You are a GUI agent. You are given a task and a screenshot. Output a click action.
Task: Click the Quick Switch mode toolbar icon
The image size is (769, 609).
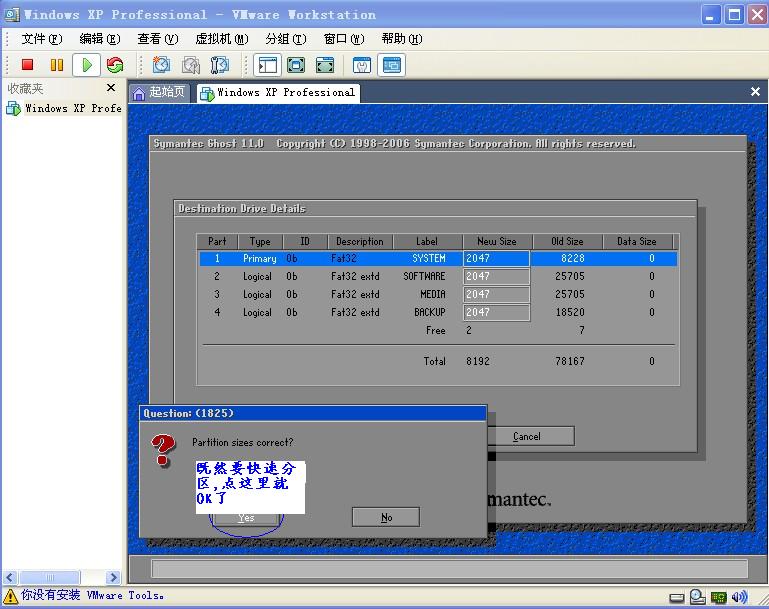(325, 65)
